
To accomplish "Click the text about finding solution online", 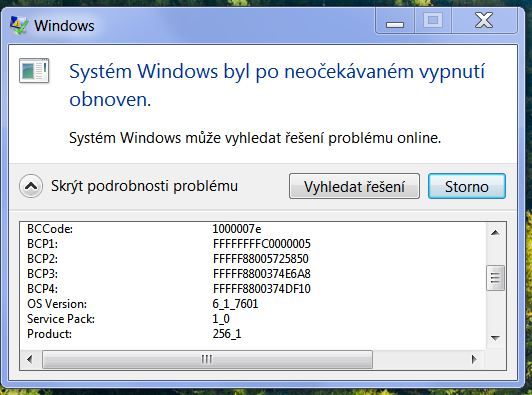I will (255, 138).
